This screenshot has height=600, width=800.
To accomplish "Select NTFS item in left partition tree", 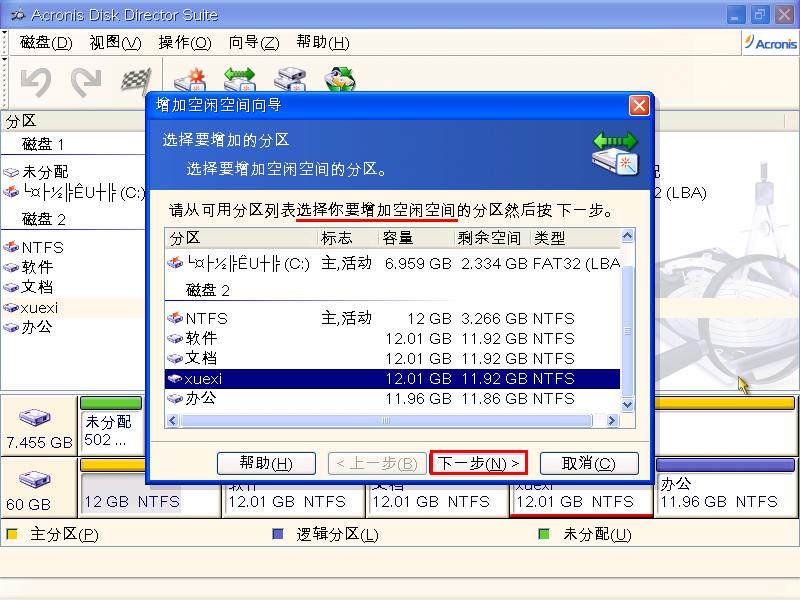I will 34,247.
